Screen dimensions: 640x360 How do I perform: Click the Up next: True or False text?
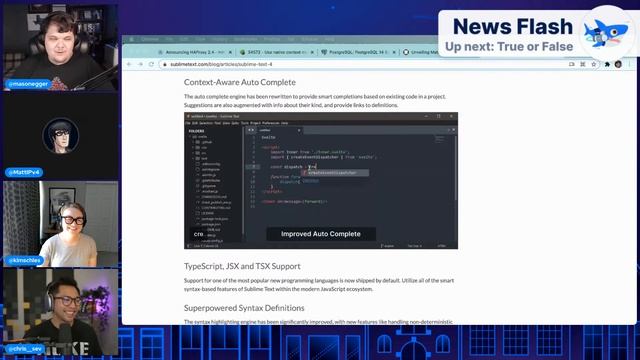click(509, 47)
